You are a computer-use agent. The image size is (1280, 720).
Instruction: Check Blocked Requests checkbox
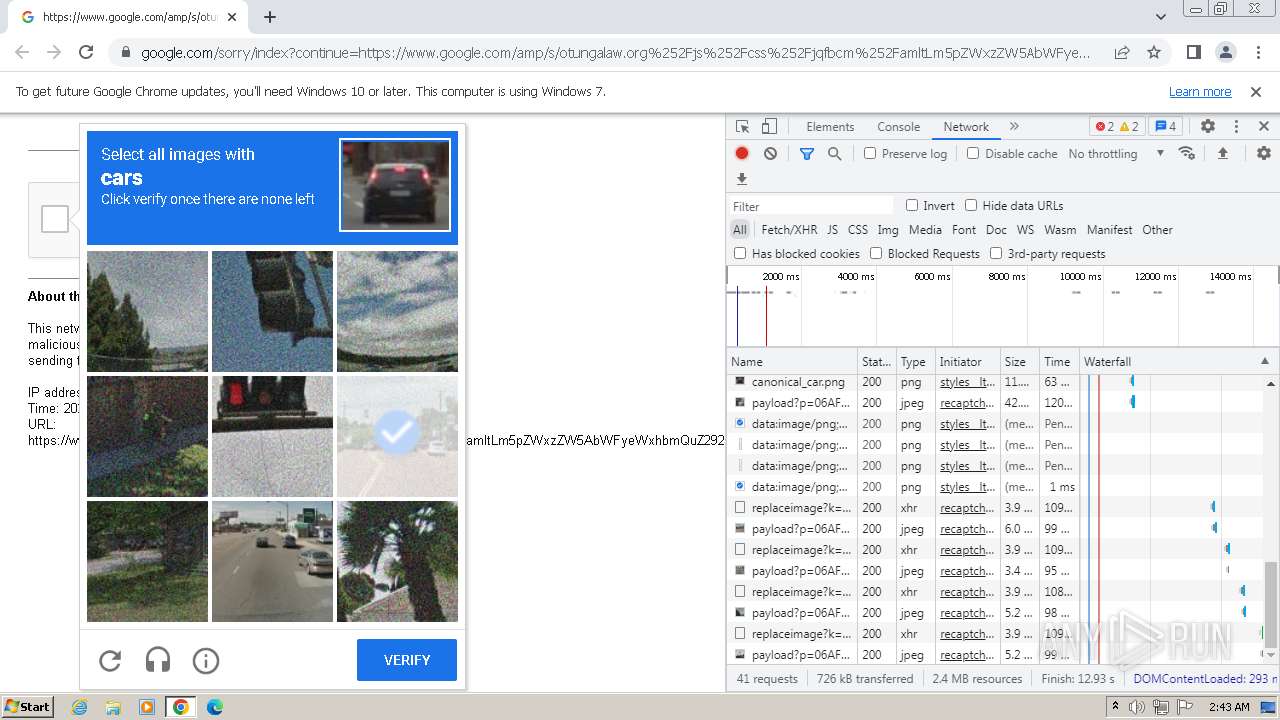[876, 253]
